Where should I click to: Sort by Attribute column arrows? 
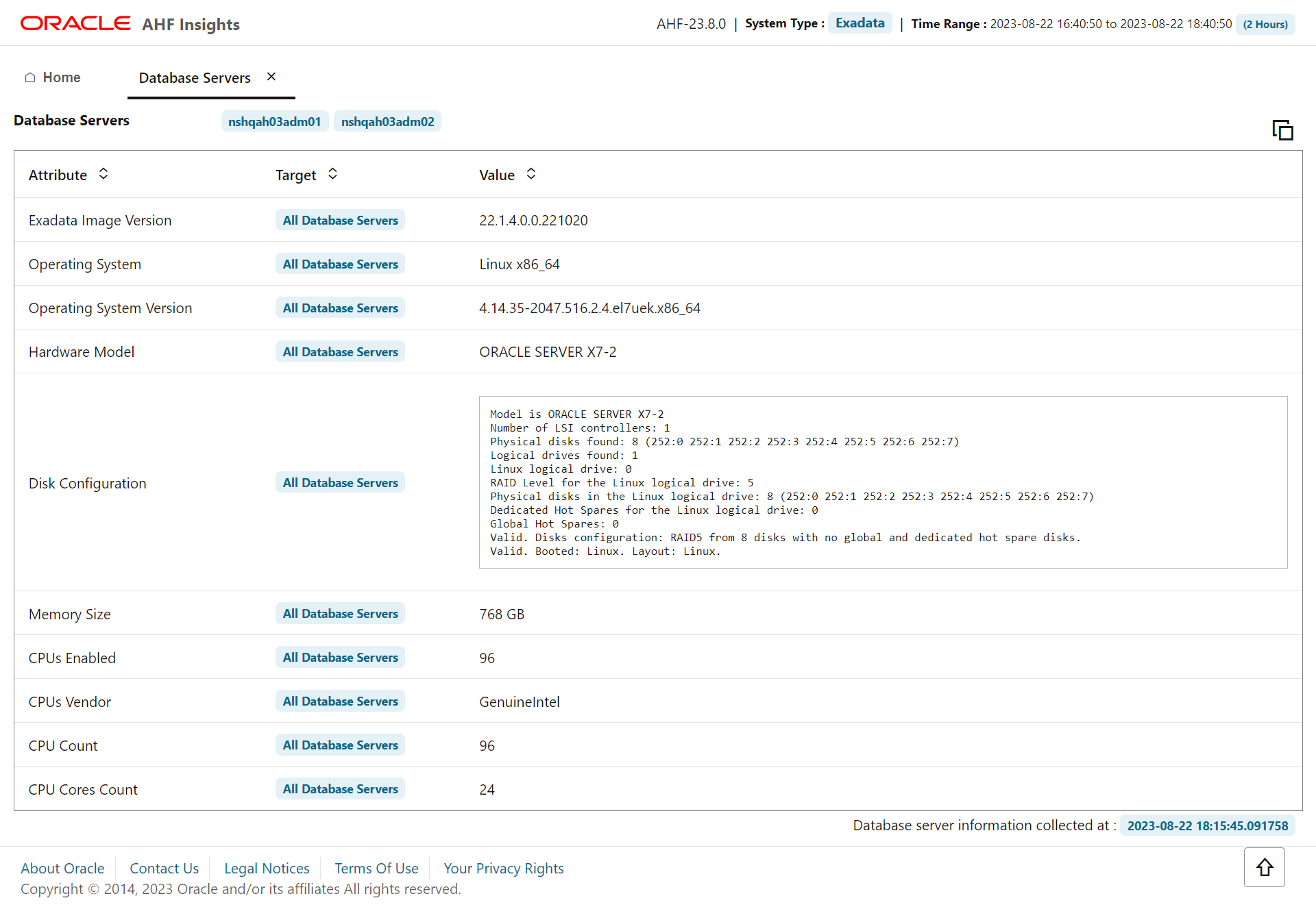[x=103, y=174]
